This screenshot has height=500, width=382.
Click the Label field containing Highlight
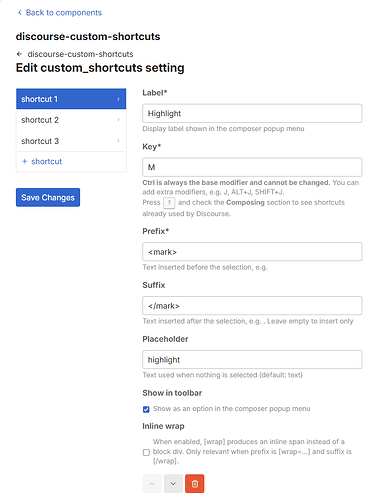click(252, 113)
